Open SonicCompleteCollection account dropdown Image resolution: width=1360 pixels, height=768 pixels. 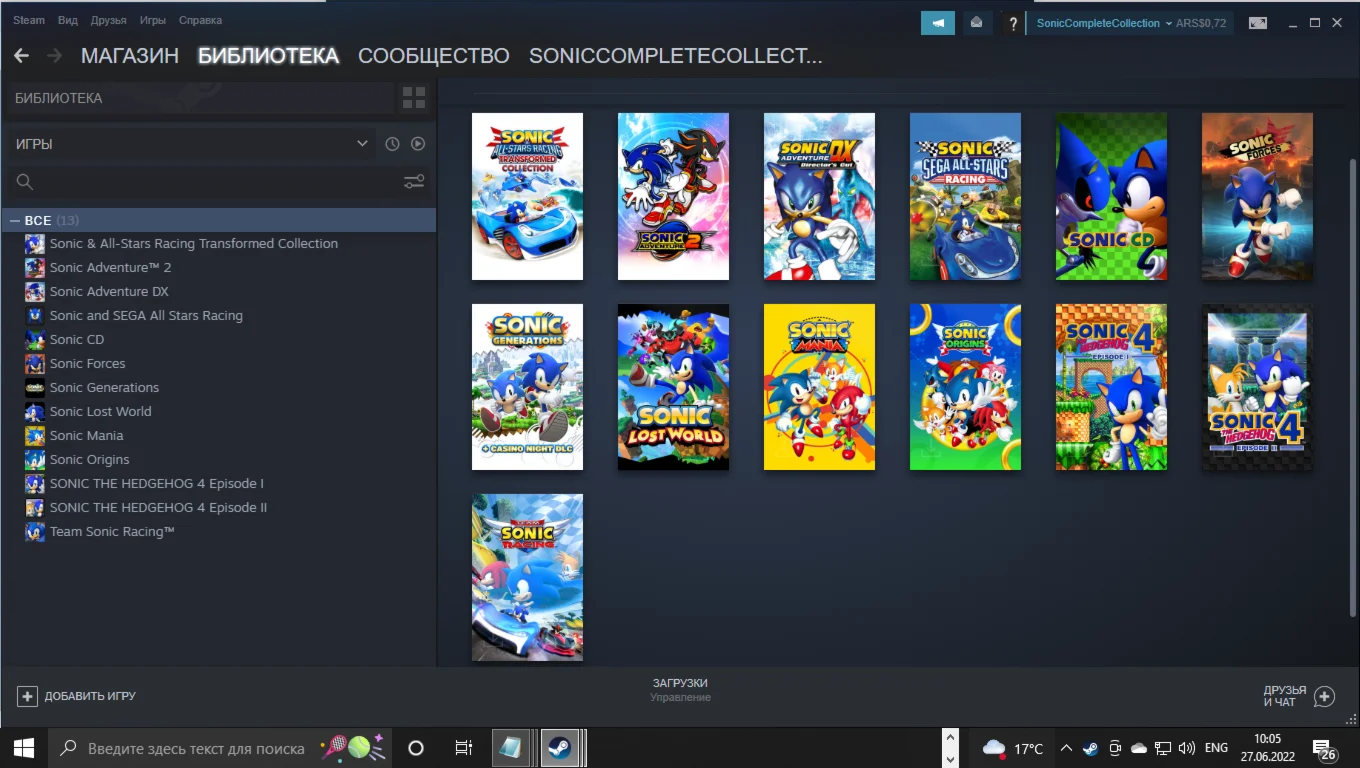tap(1104, 23)
